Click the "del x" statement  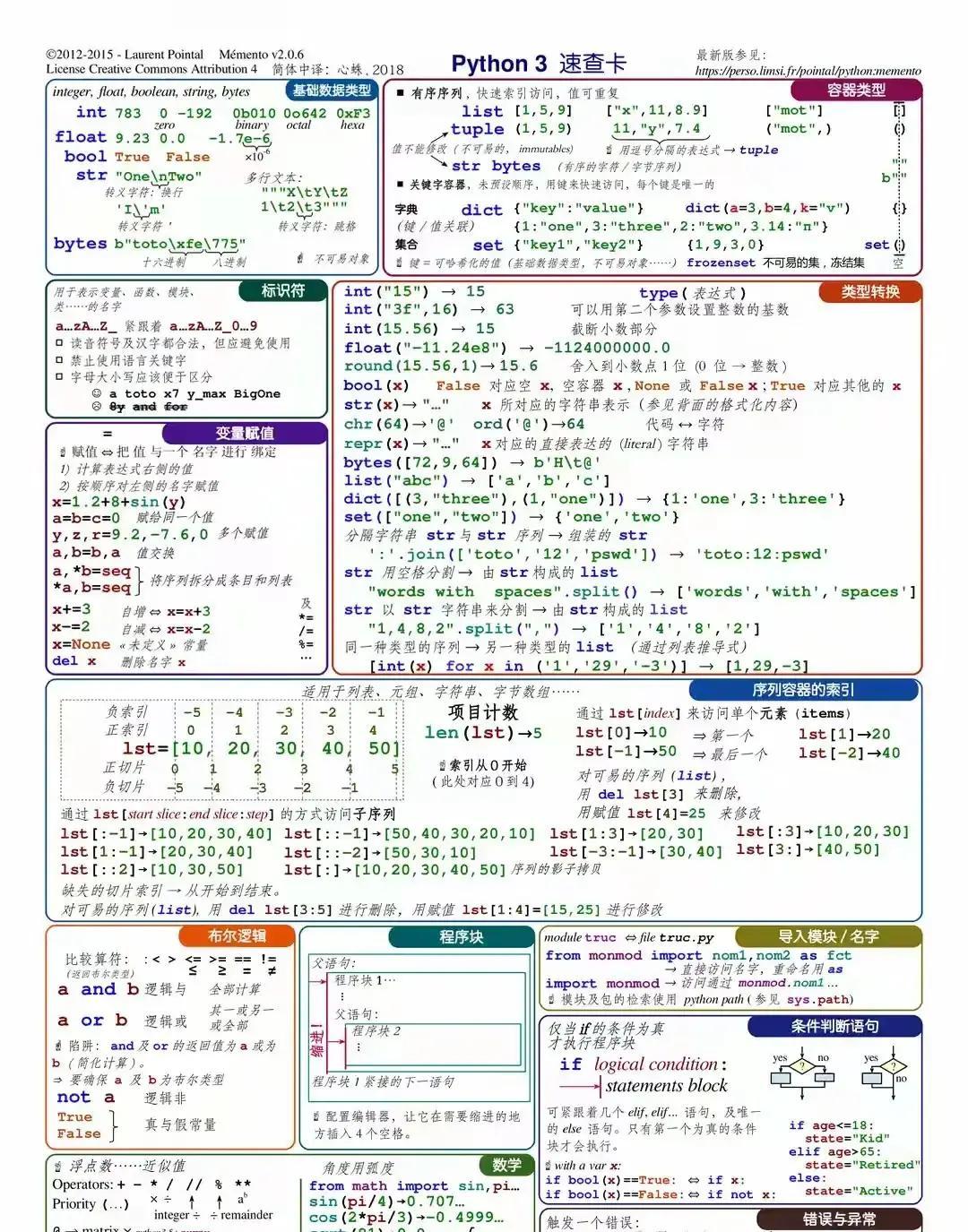point(73,660)
